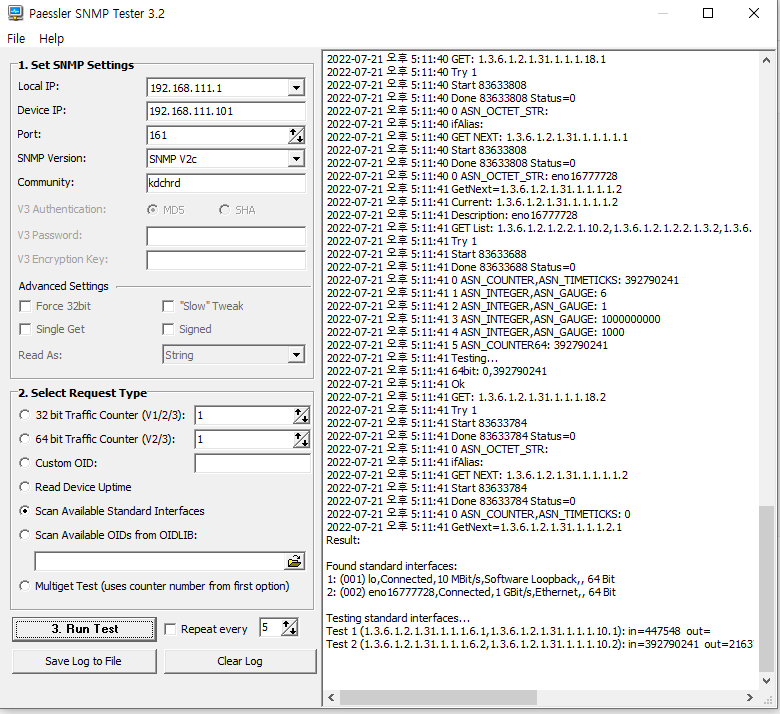Enable the "Slow" Tweak checkbox

(168, 306)
